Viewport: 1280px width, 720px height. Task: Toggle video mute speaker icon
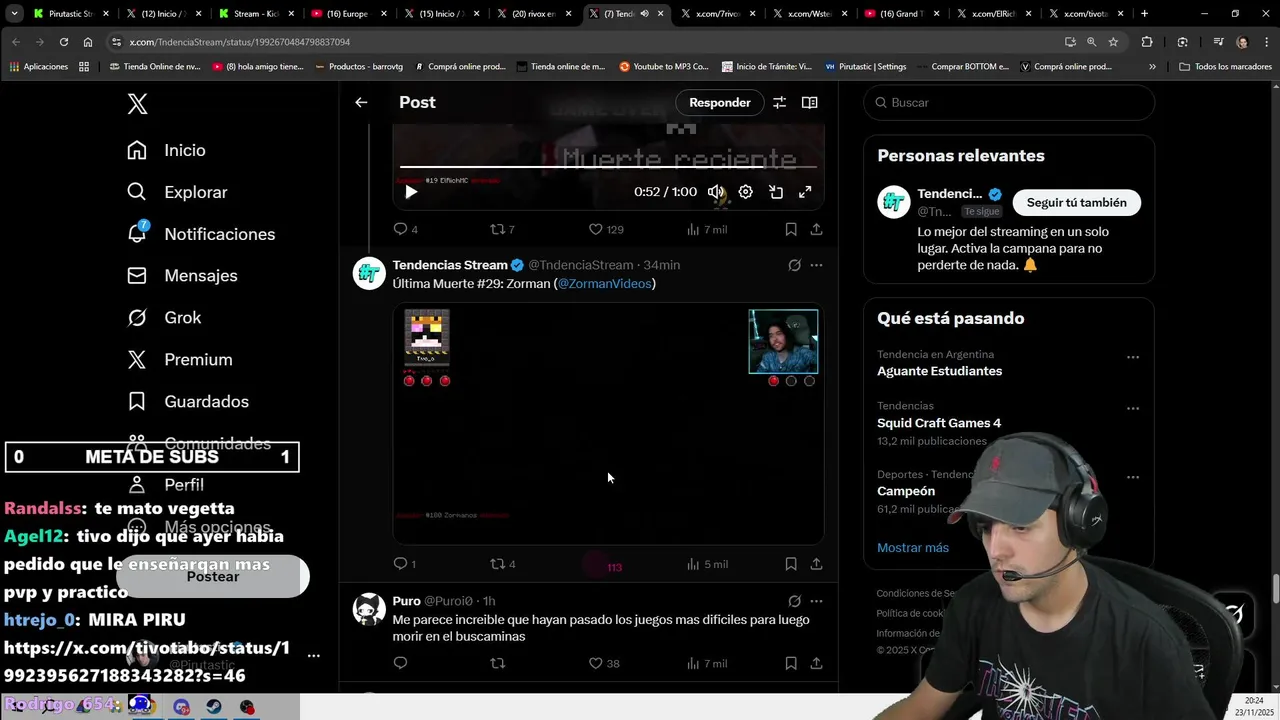coord(716,192)
